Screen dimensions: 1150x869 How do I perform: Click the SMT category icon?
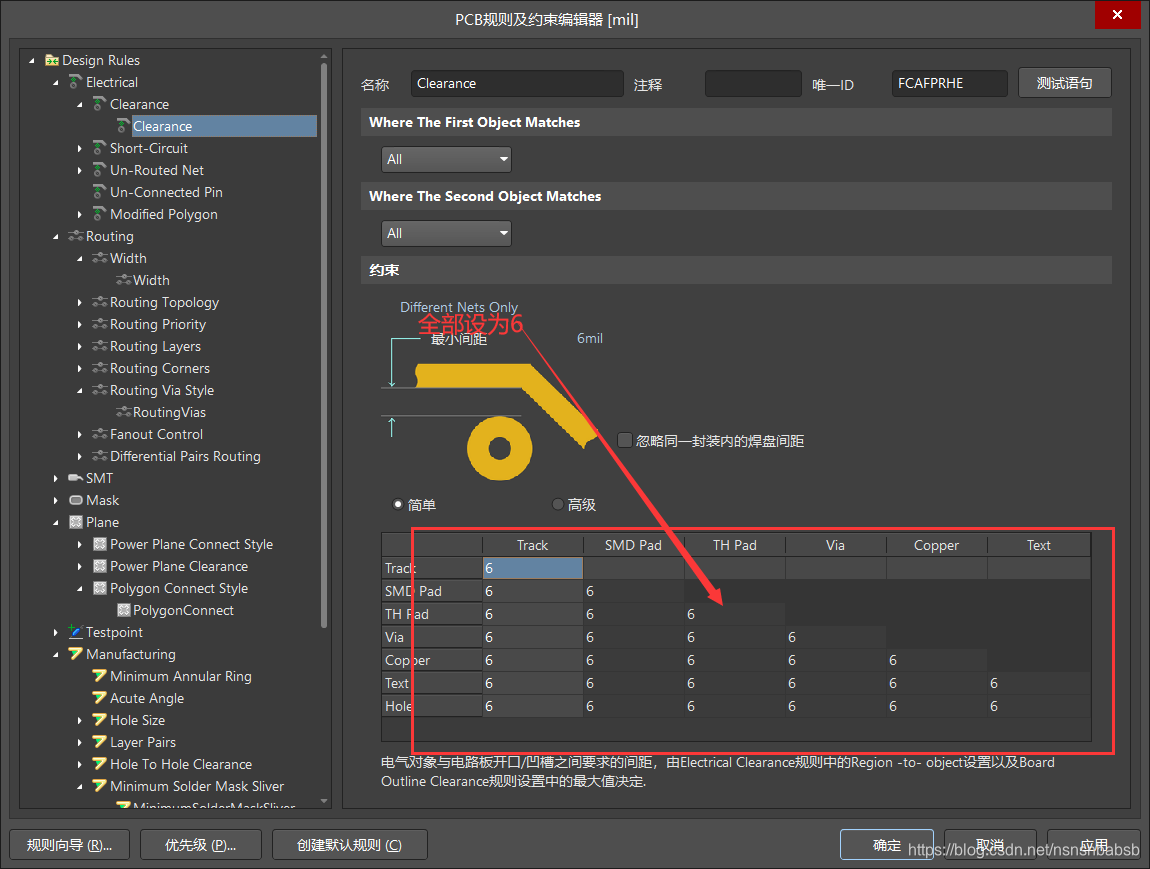76,478
